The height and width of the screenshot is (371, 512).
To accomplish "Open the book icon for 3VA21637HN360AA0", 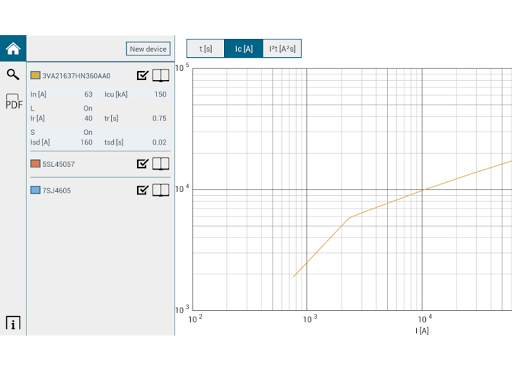I will [x=161, y=75].
